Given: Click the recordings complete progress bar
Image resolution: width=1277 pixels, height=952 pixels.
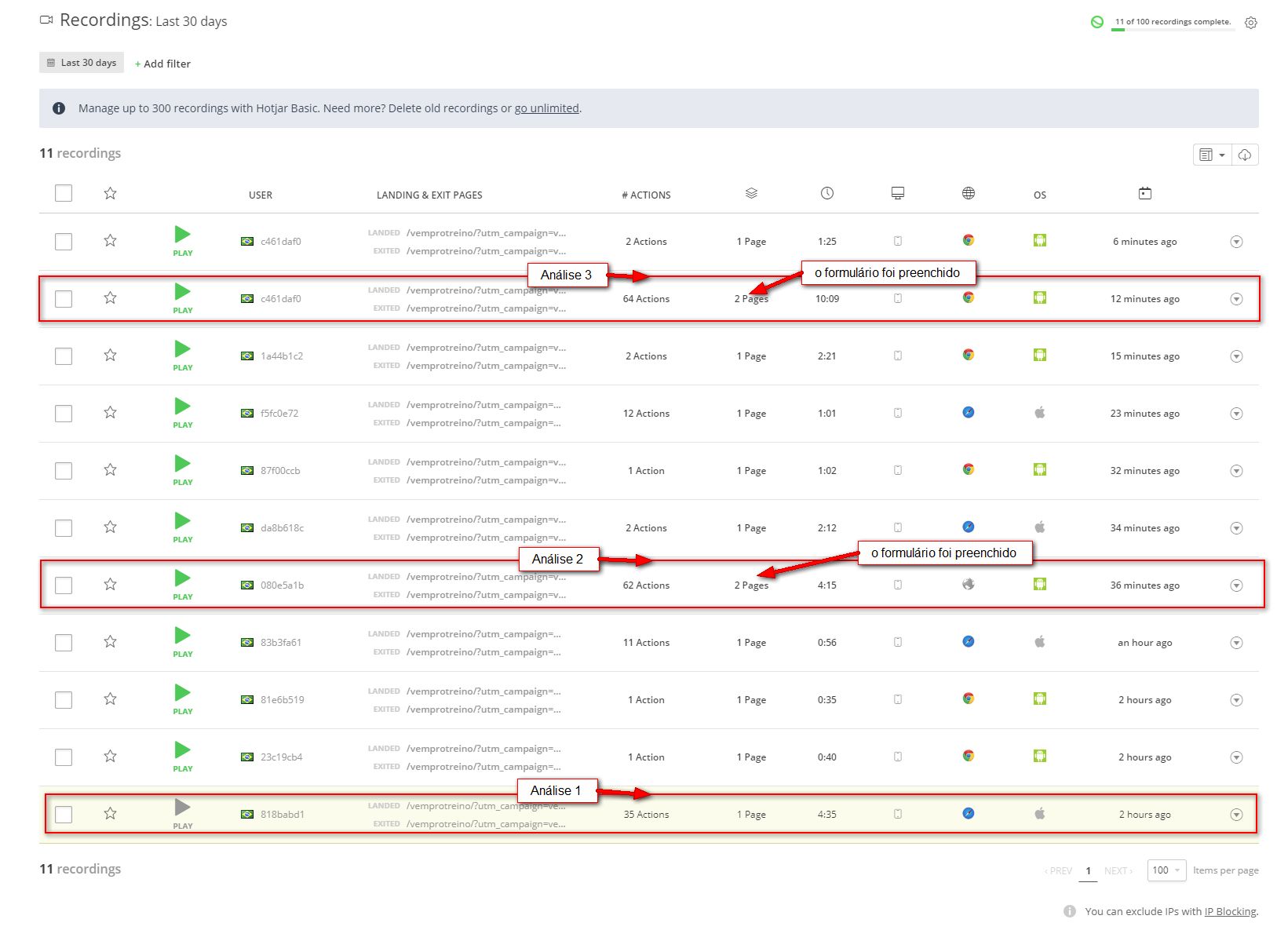Looking at the screenshot, I should point(1173,30).
